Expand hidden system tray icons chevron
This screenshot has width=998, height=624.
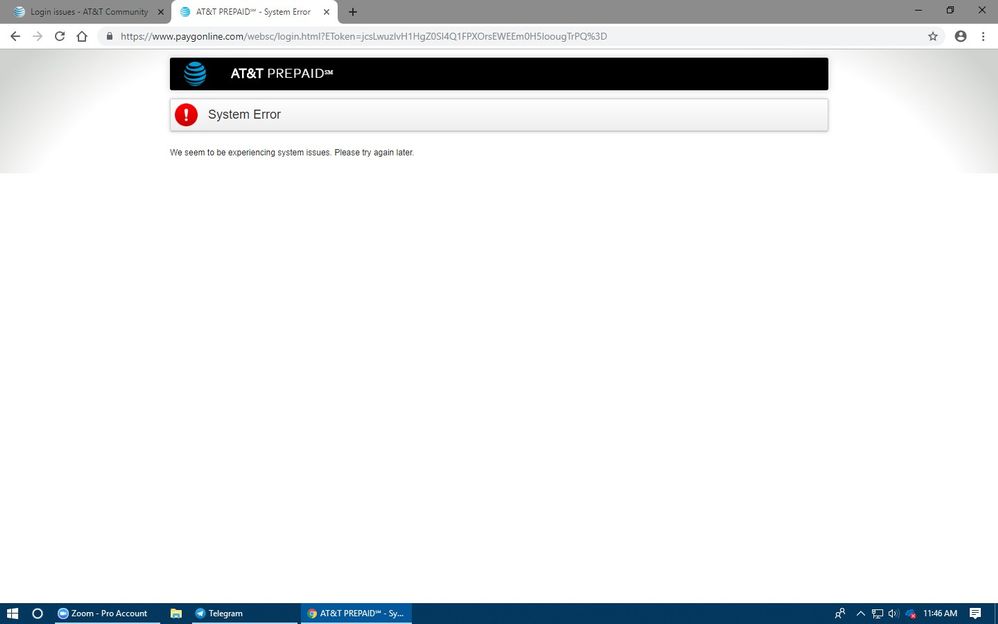pos(860,613)
